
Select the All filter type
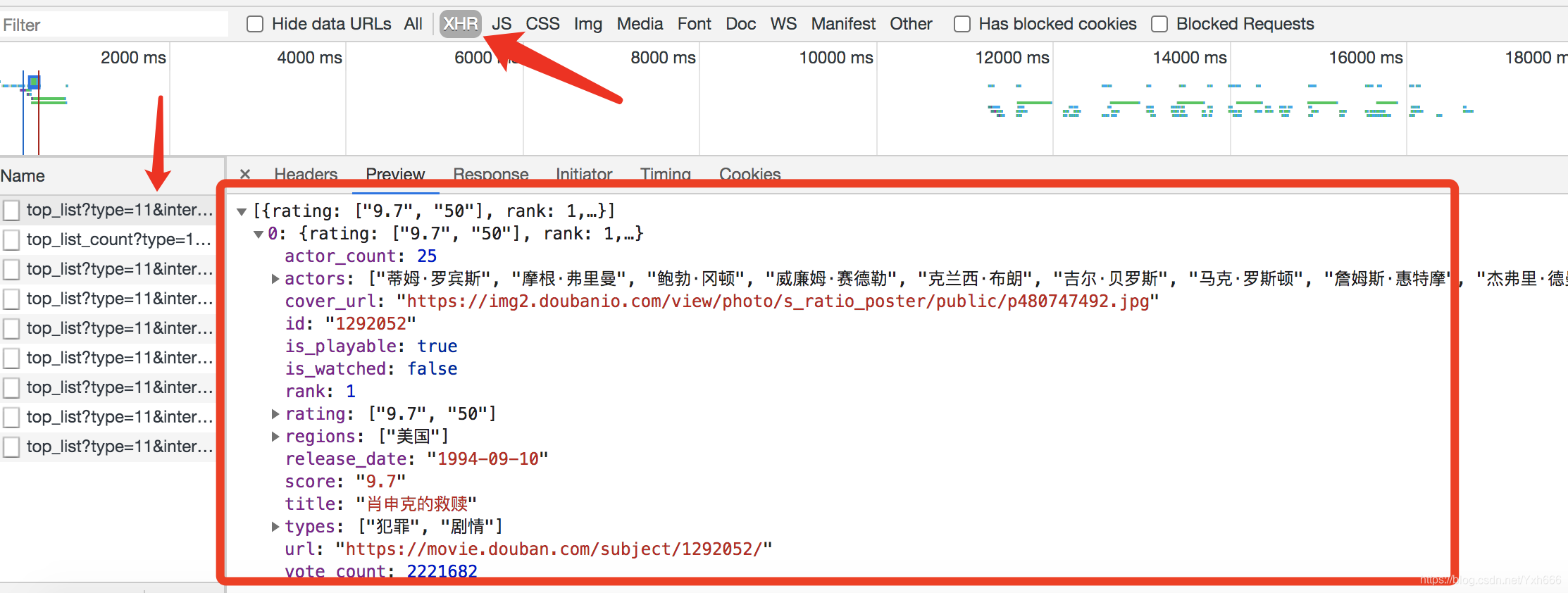413,24
